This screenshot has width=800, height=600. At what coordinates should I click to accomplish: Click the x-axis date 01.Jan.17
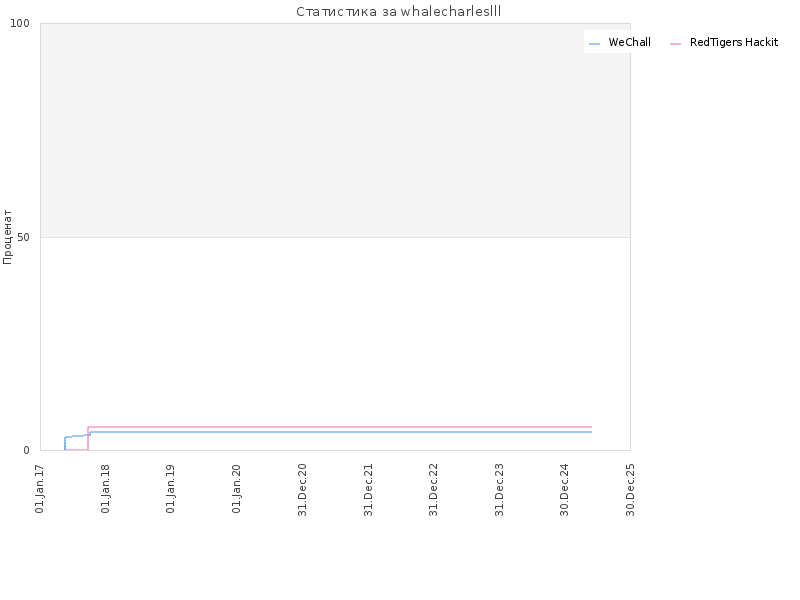point(40,489)
